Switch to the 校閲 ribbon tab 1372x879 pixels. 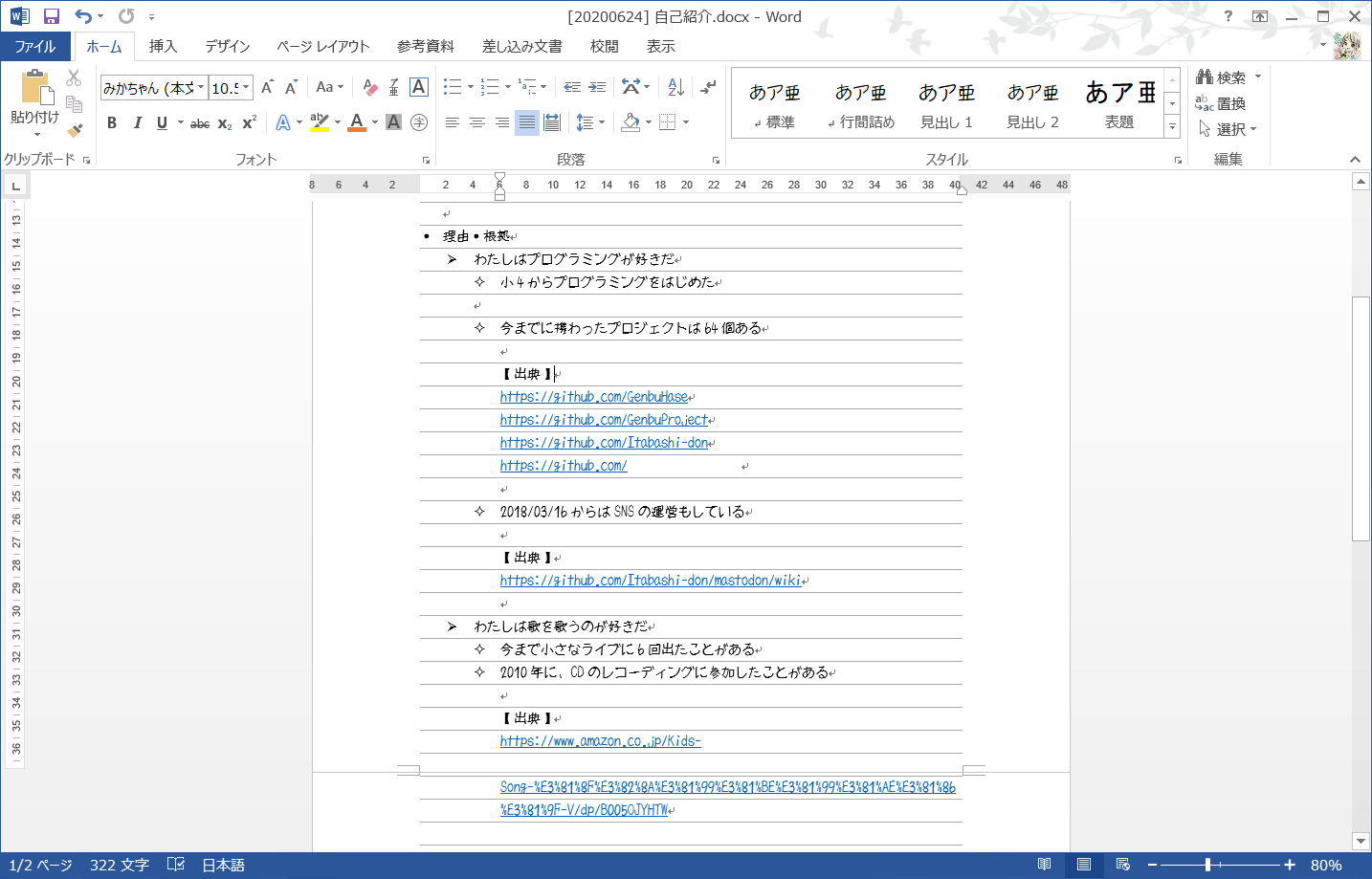(604, 46)
